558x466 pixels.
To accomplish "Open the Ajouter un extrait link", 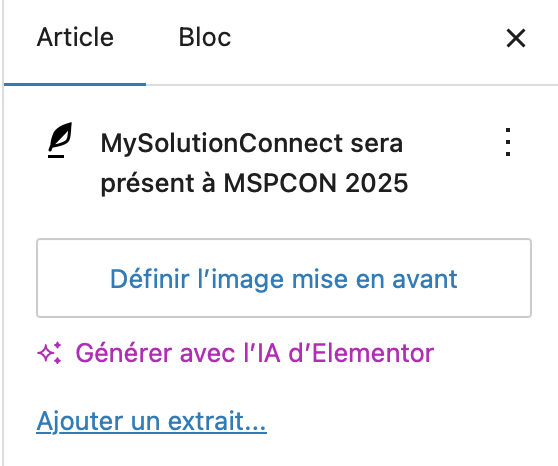I will pos(152,421).
